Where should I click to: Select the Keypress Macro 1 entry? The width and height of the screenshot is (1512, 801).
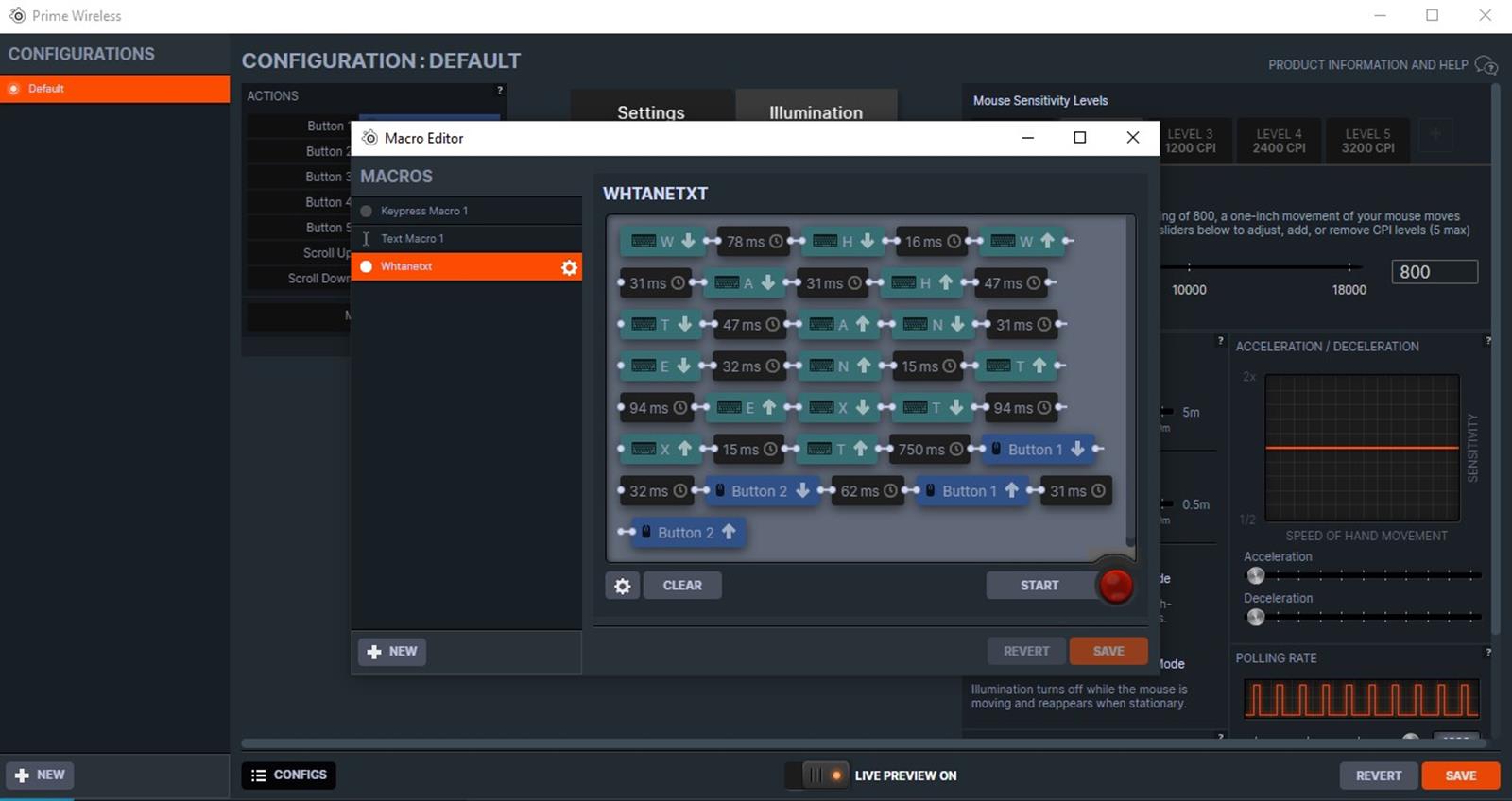click(x=424, y=211)
